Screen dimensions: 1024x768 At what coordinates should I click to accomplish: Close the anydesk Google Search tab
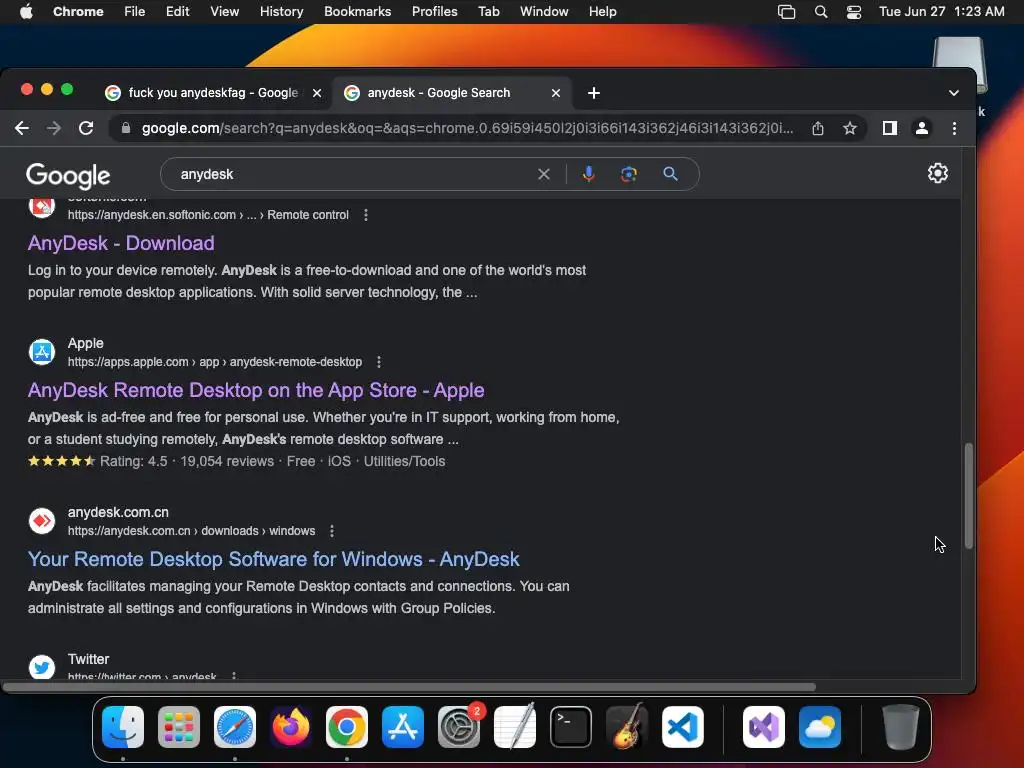click(x=556, y=93)
